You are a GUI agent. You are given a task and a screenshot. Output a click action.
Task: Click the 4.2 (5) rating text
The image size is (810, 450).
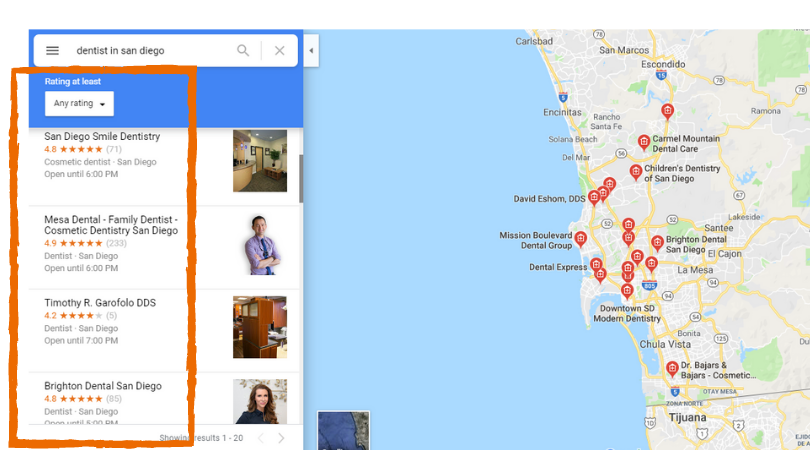pyautogui.click(x=81, y=316)
